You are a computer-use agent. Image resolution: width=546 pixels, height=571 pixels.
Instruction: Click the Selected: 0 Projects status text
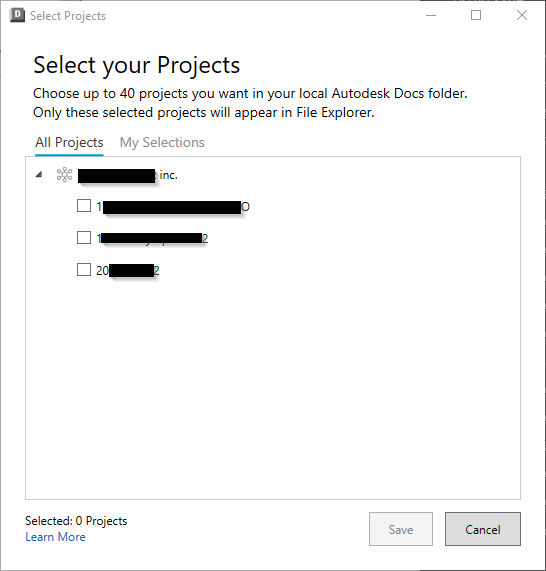76,521
